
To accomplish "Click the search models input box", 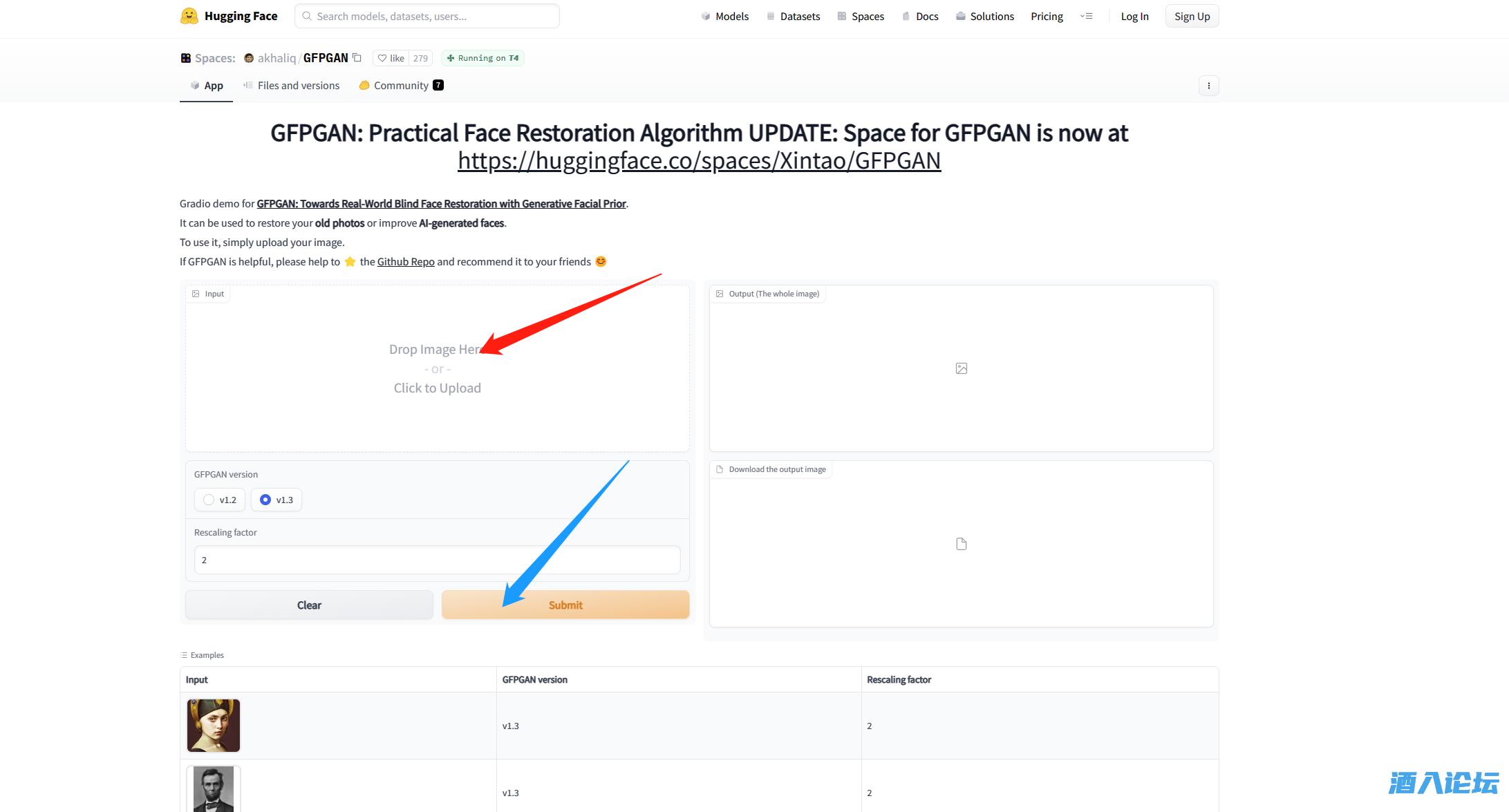I will (x=427, y=16).
